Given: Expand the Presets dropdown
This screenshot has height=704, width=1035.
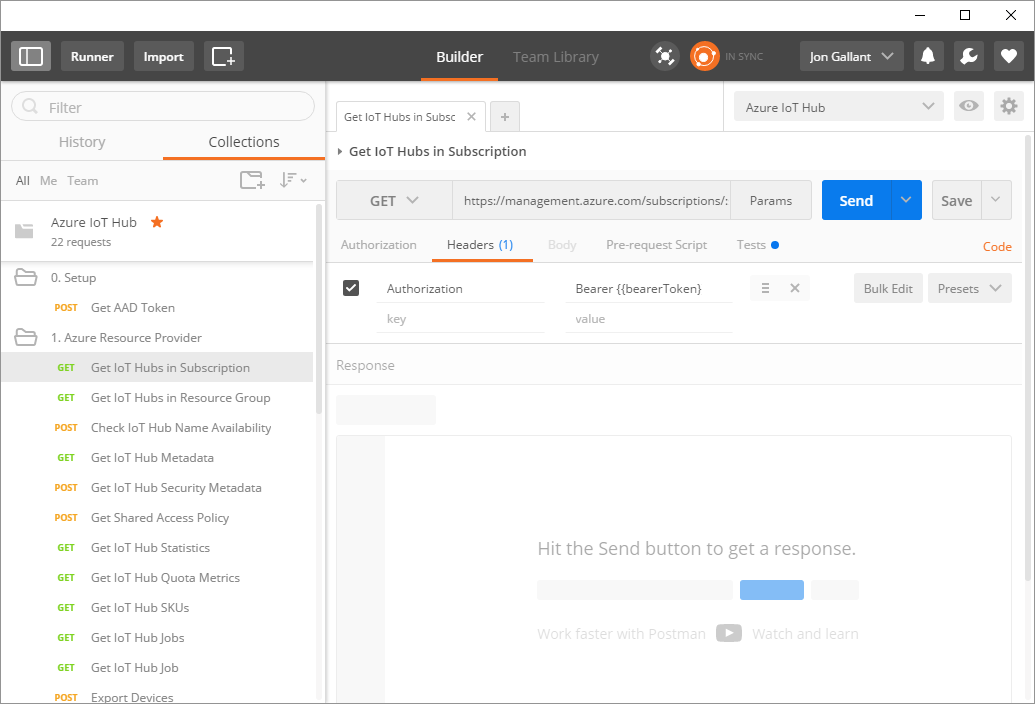Looking at the screenshot, I should [968, 288].
